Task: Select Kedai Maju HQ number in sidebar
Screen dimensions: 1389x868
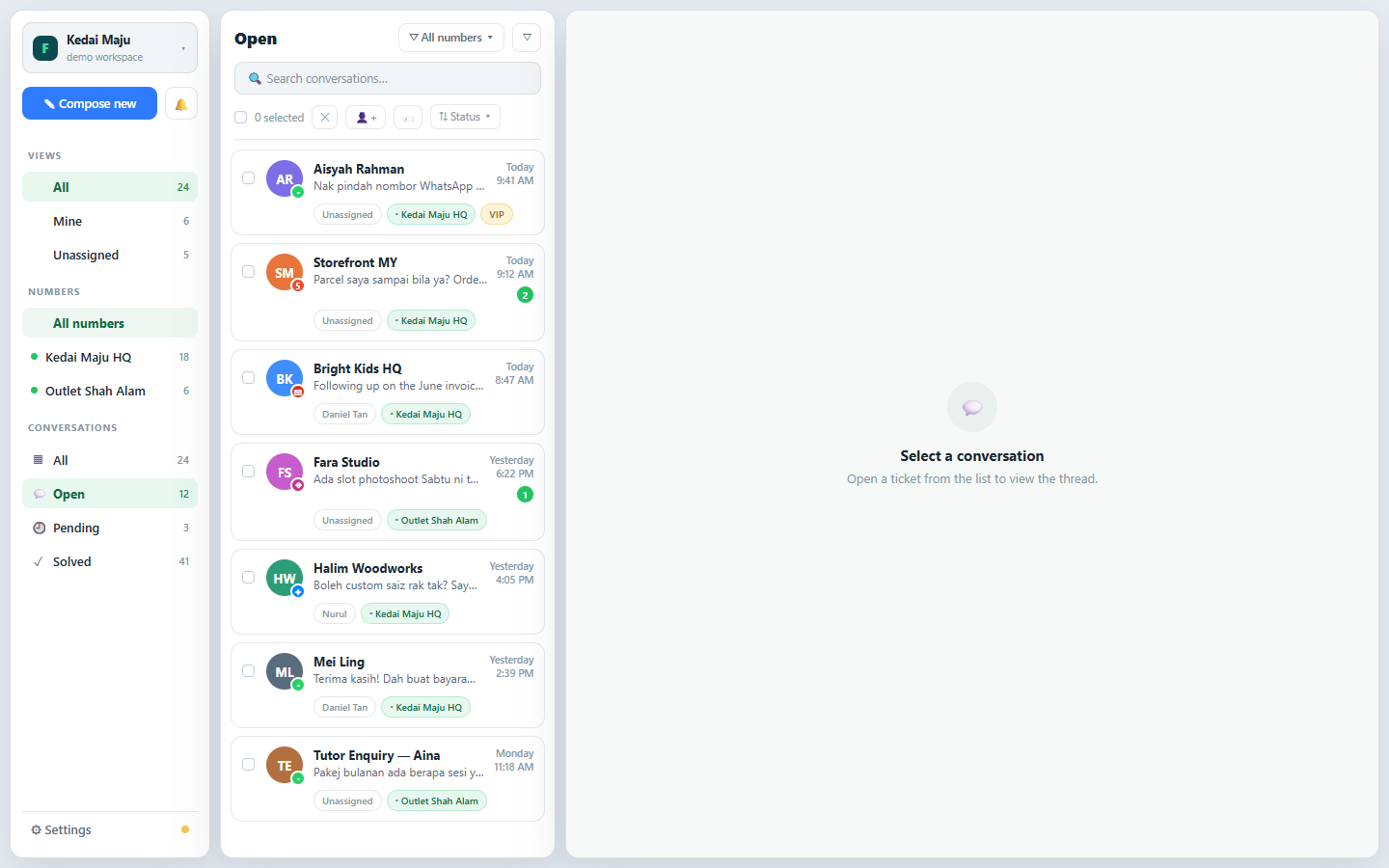Action: point(110,357)
